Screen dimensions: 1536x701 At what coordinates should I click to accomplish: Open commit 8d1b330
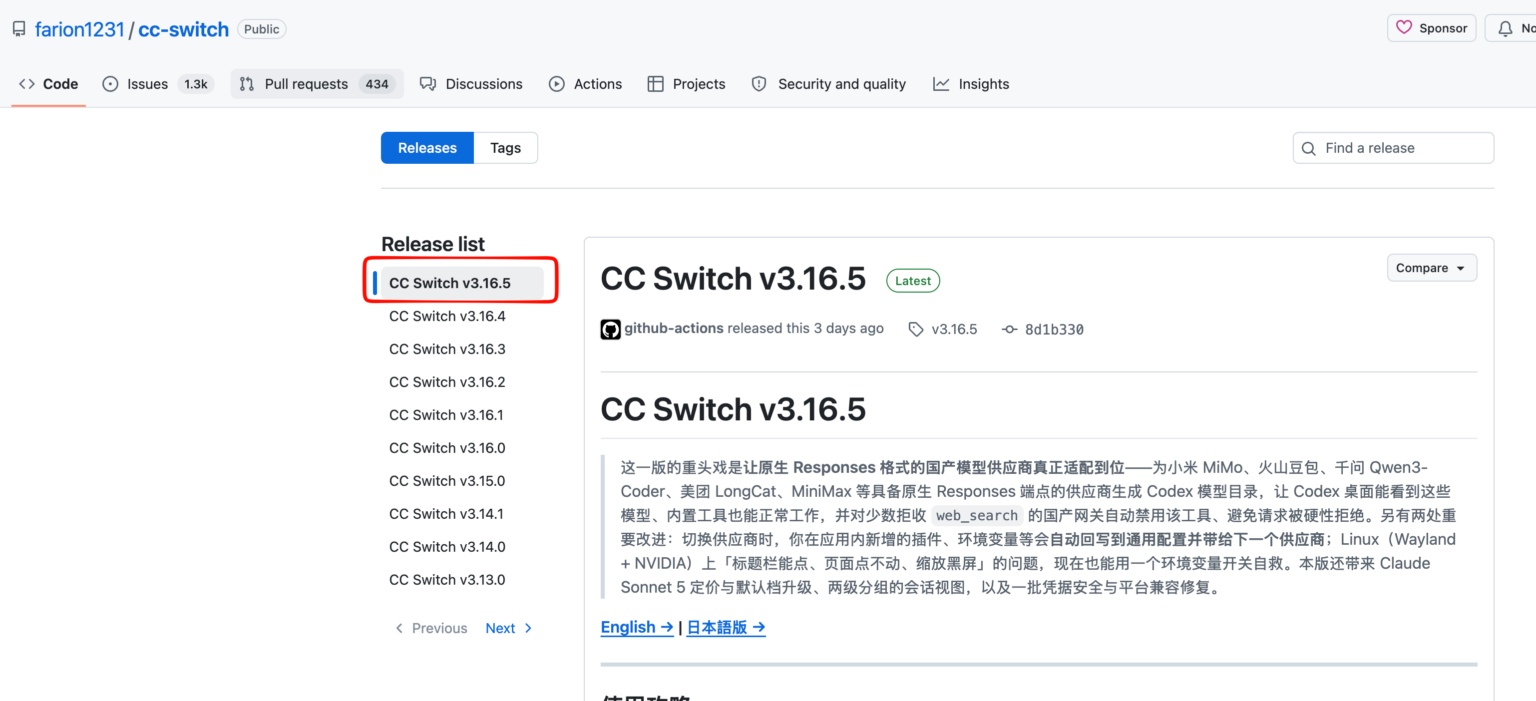1054,329
